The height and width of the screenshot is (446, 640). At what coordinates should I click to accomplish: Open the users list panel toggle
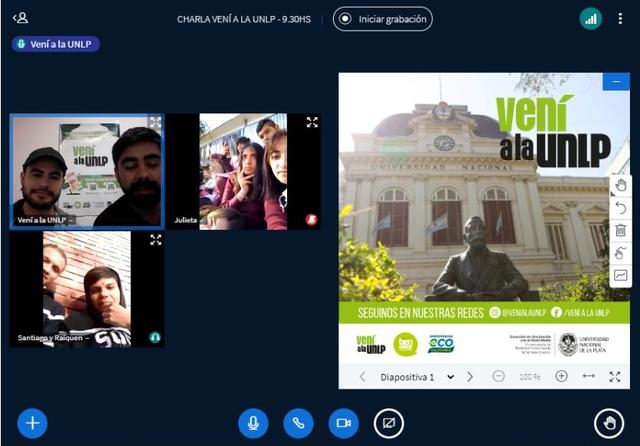click(x=20, y=18)
